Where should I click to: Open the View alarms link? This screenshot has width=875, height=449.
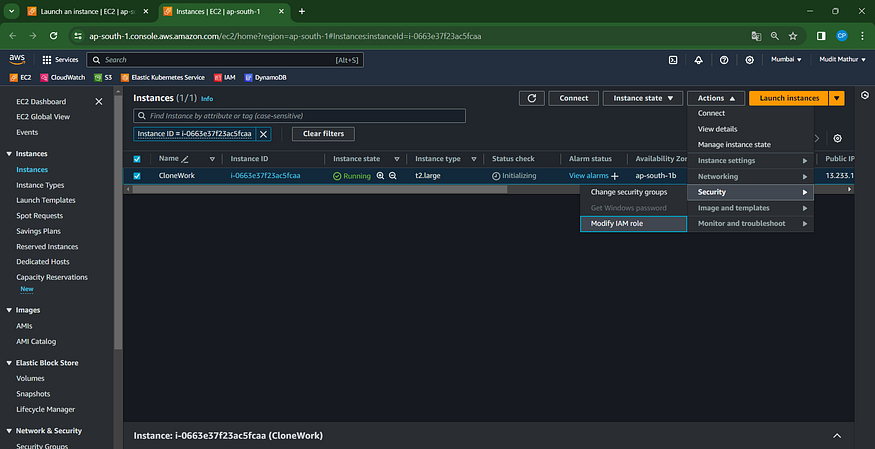588,176
